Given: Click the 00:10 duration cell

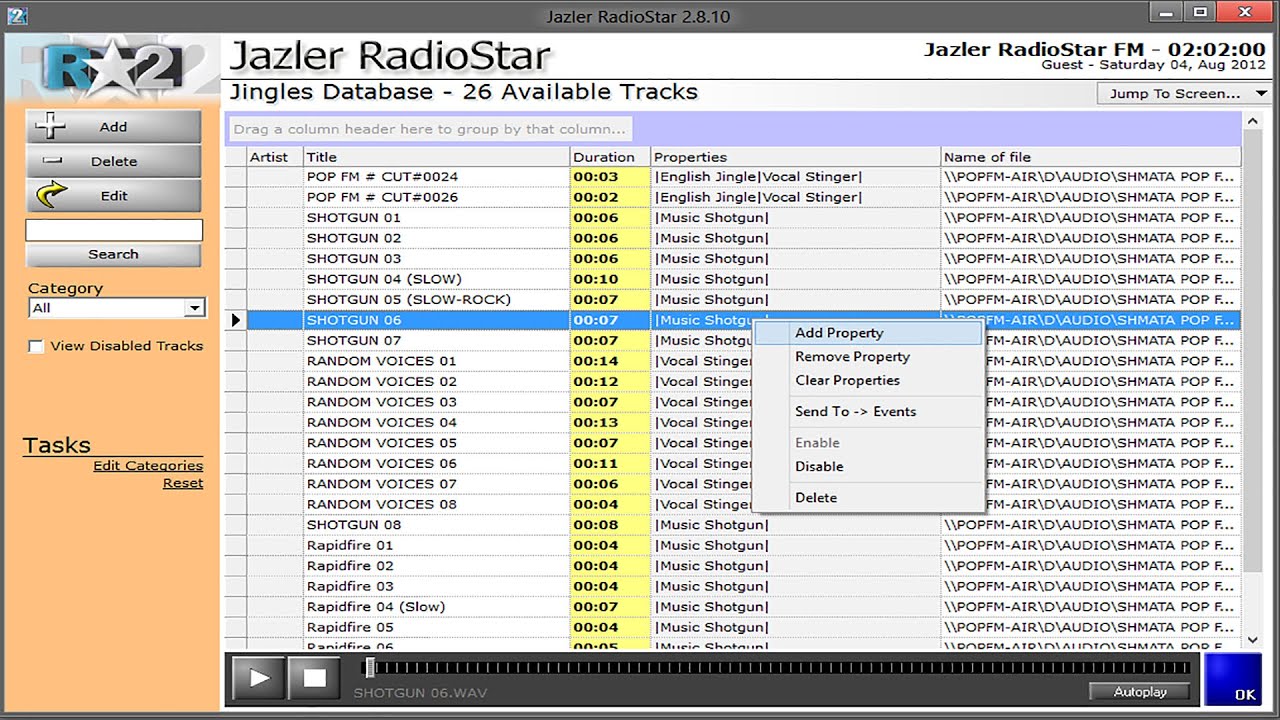Looking at the screenshot, I should click(610, 279).
